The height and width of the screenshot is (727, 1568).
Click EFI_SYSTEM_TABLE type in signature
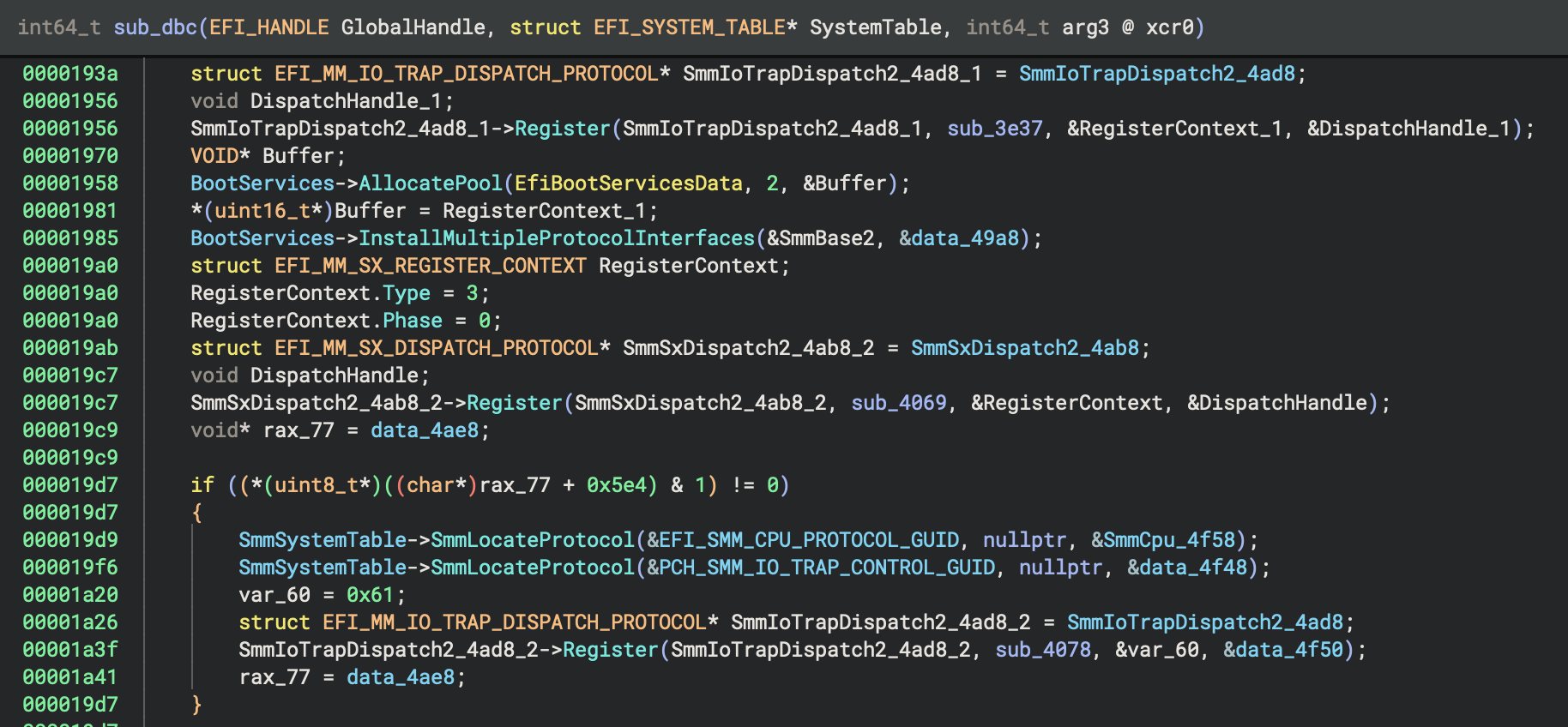pyautogui.click(x=689, y=27)
